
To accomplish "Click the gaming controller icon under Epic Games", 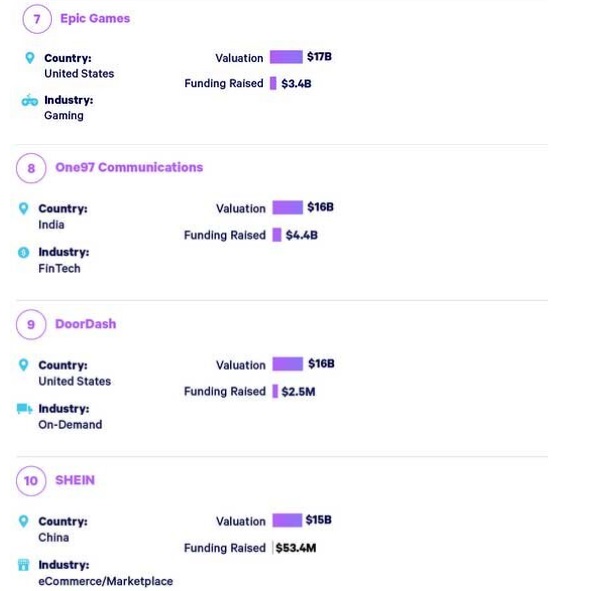I will (x=30, y=101).
